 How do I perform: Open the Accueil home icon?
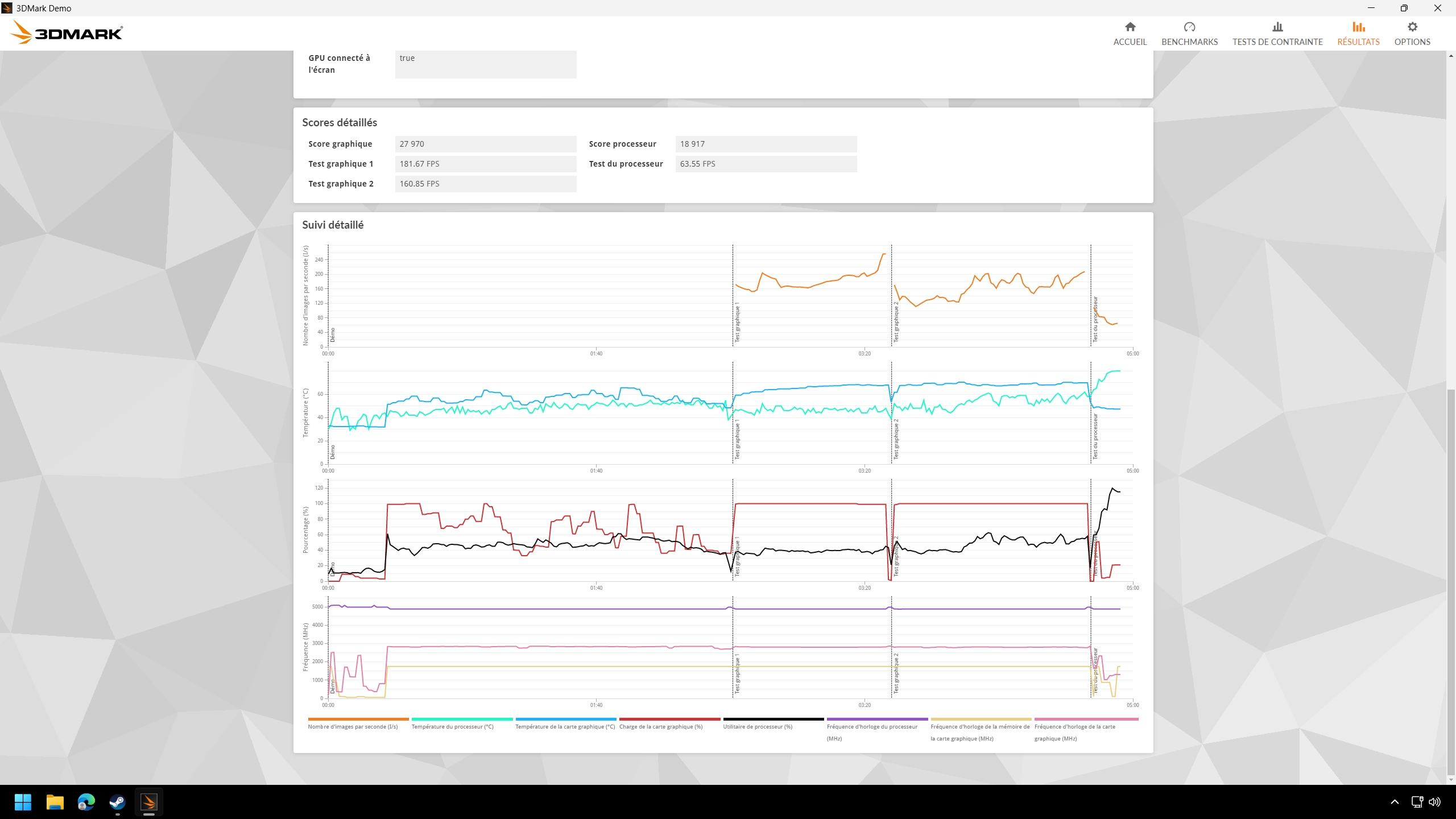1130,27
